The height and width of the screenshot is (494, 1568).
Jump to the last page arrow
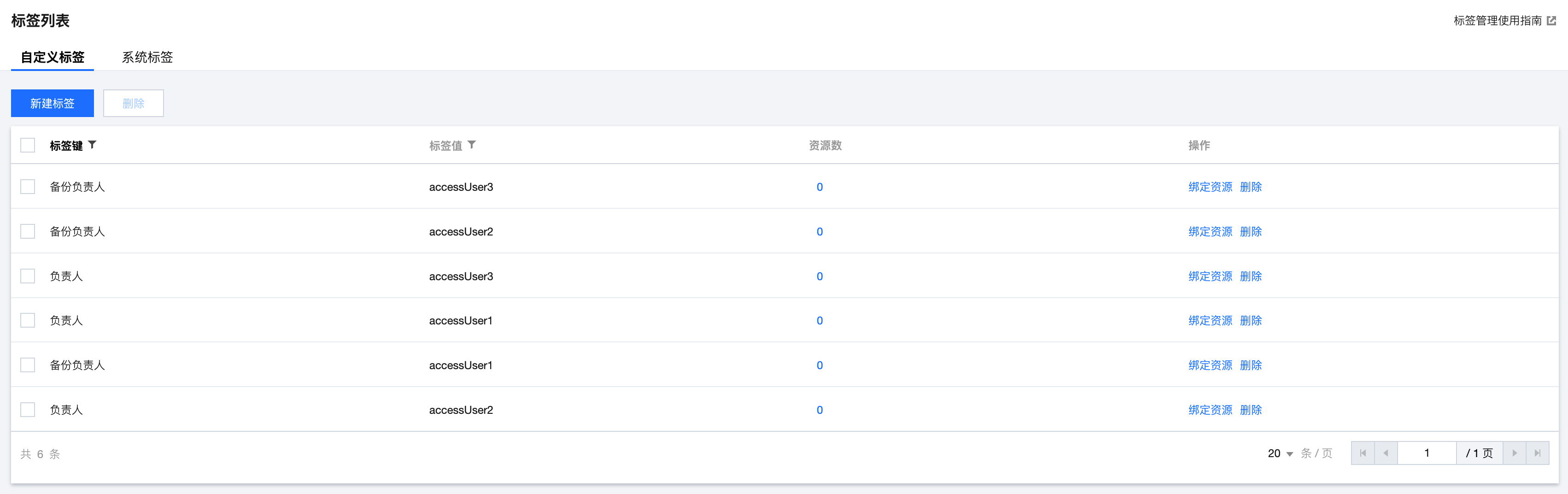(1538, 453)
